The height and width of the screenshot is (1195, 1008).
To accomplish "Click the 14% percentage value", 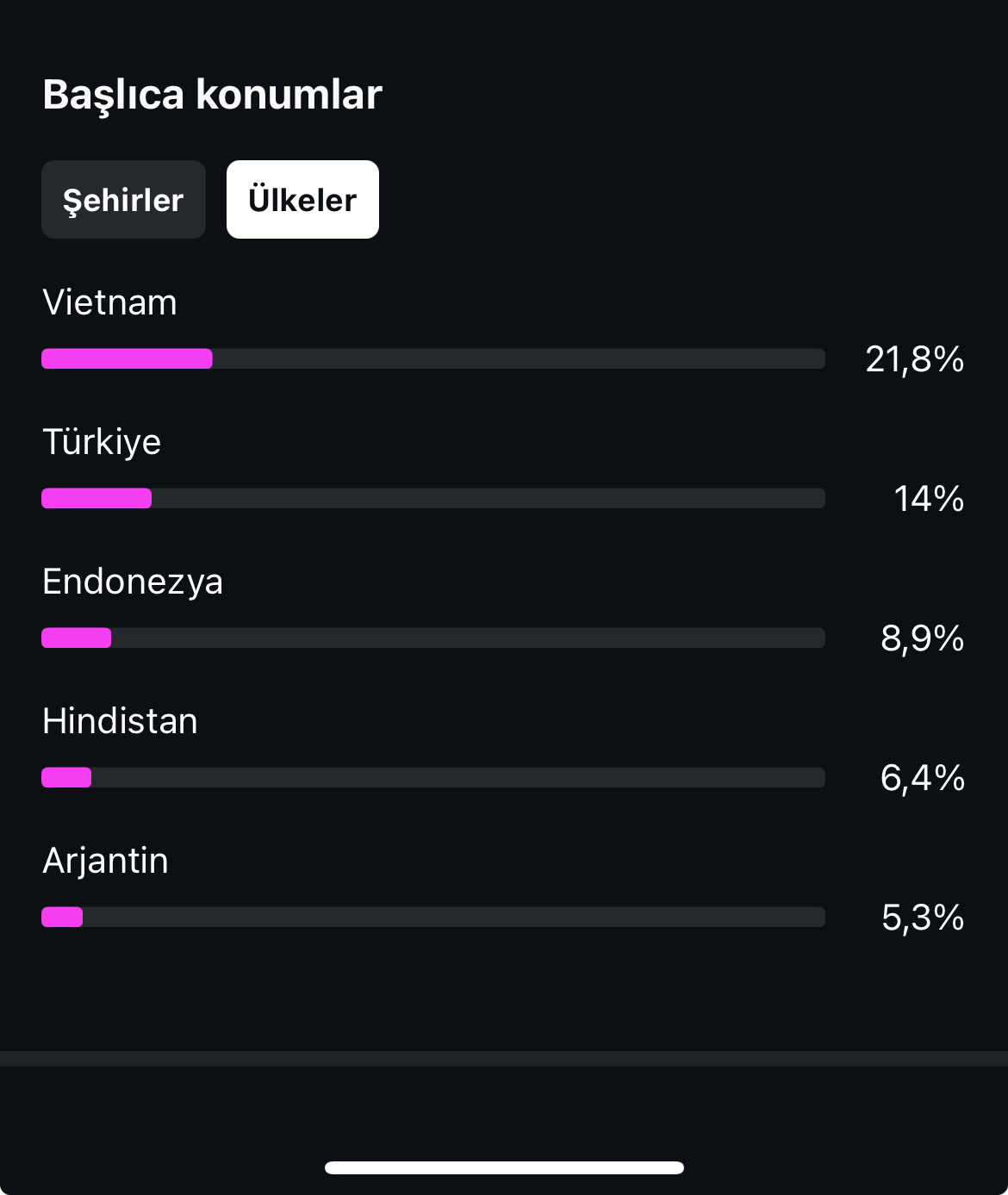I will 929,498.
